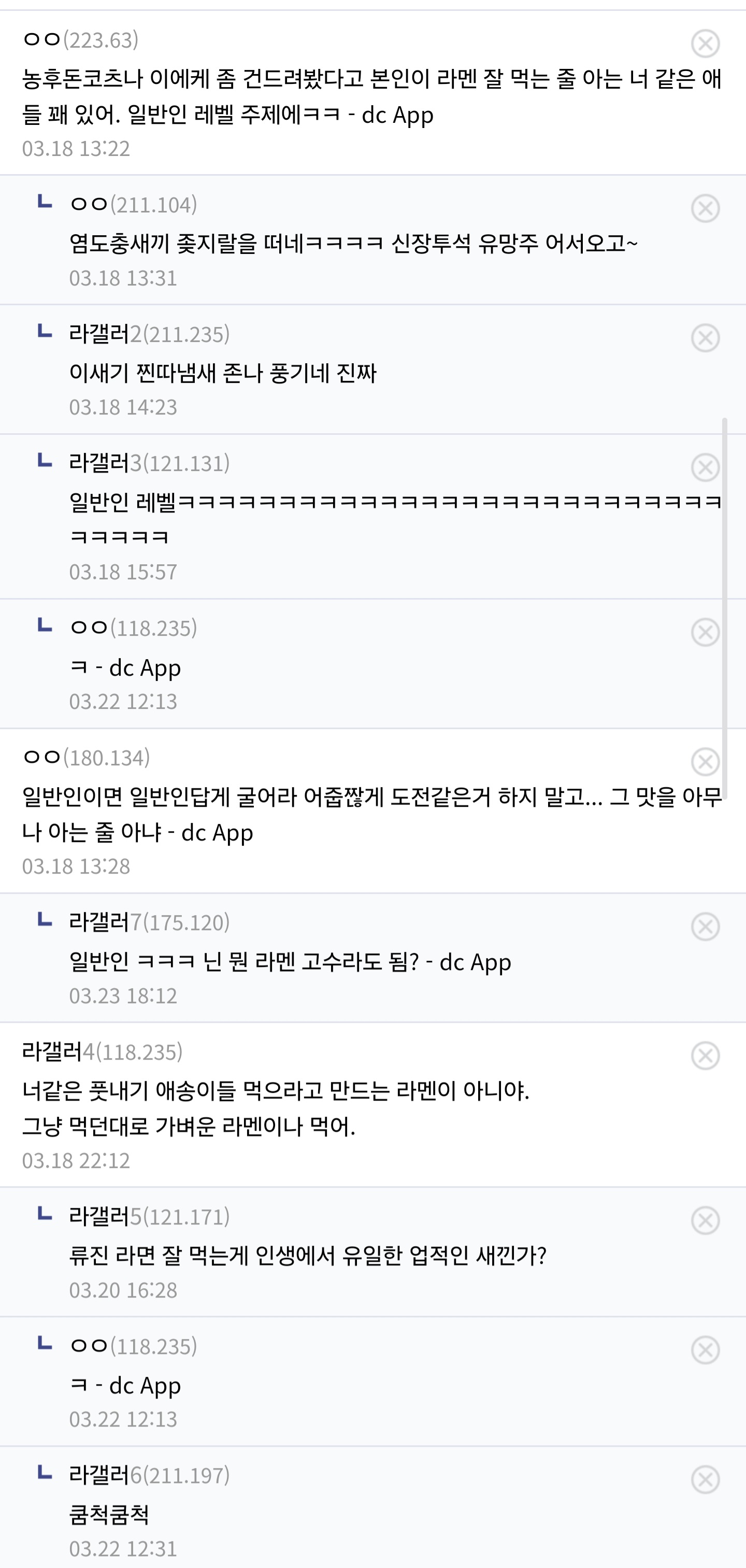746x1568 pixels.
Task: Tap the delete X on ㅇㅇ(223.63) comment
Action: click(x=705, y=44)
